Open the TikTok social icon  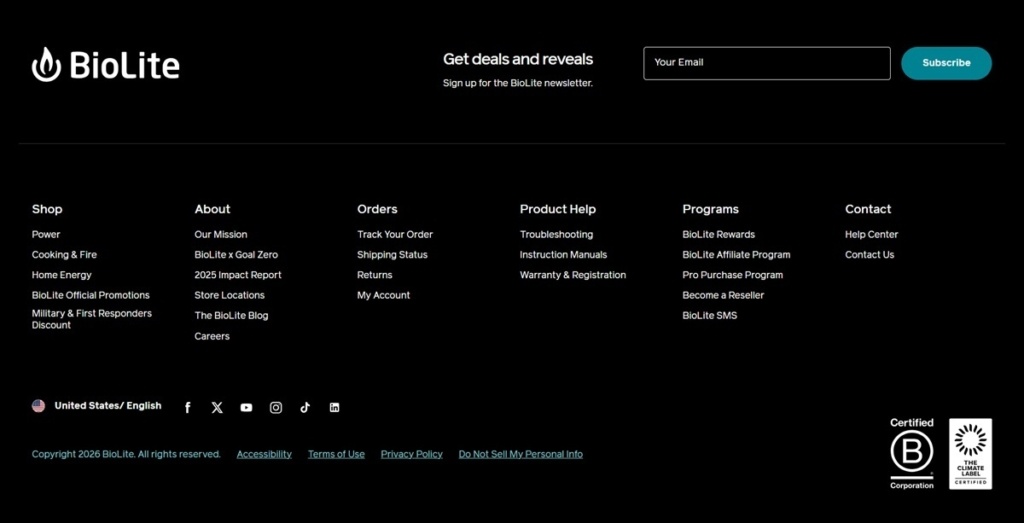tap(305, 407)
